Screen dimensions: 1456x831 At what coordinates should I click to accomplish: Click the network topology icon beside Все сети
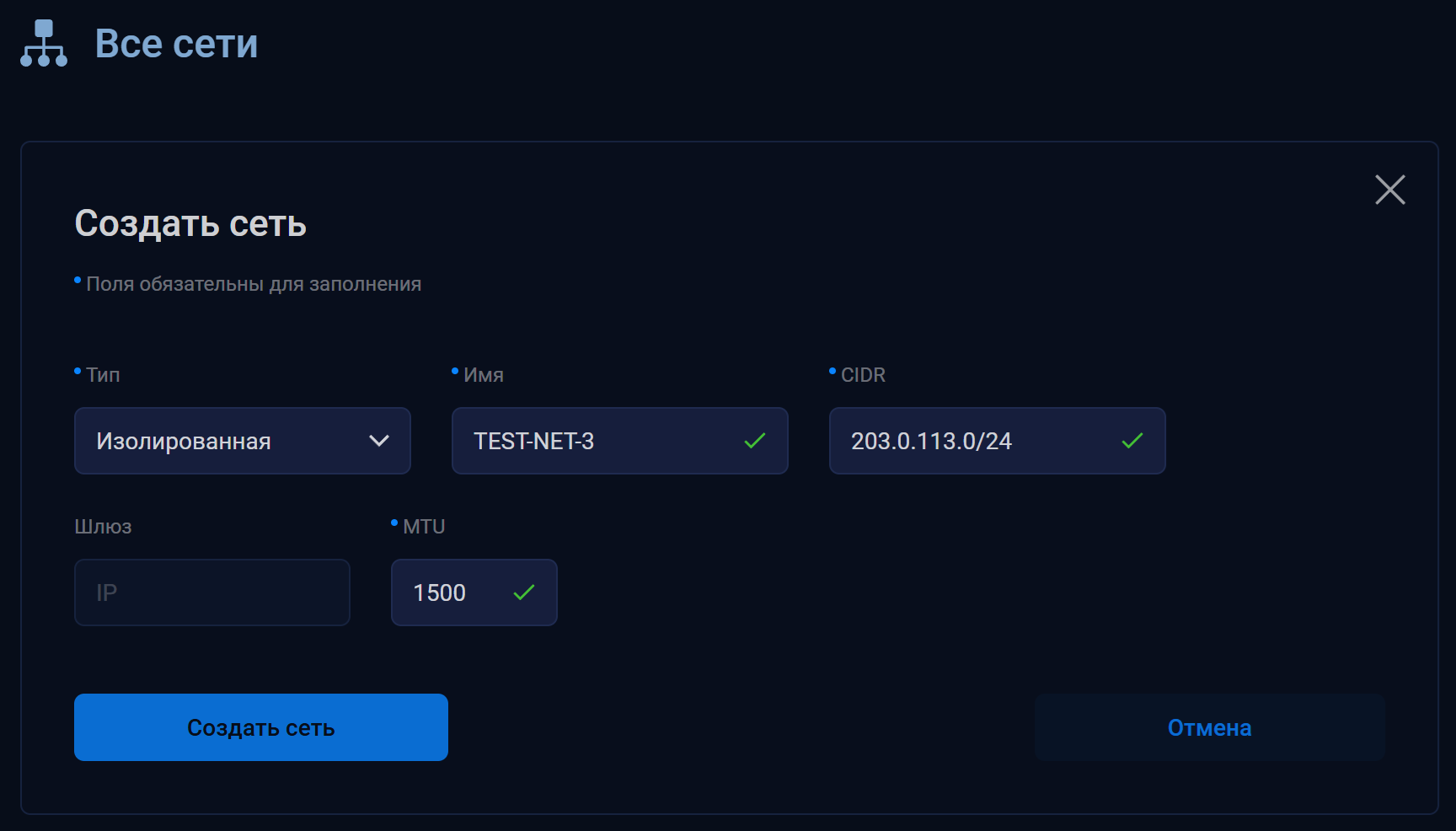(44, 44)
